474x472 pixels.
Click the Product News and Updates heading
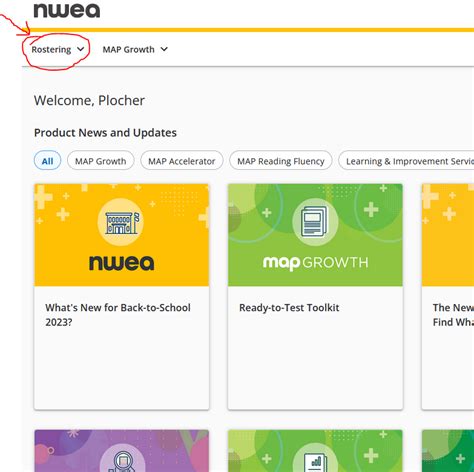coord(105,133)
